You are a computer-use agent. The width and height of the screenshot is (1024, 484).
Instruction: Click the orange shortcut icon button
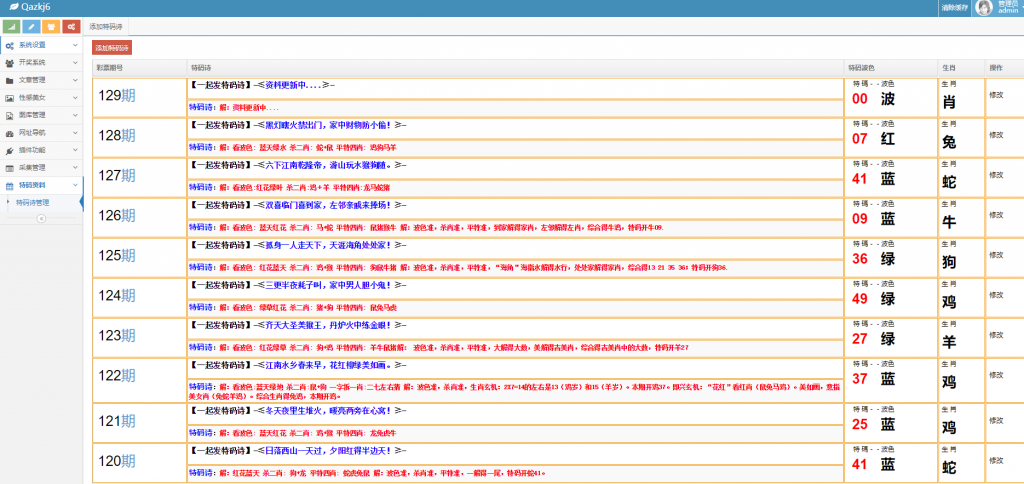click(x=51, y=27)
